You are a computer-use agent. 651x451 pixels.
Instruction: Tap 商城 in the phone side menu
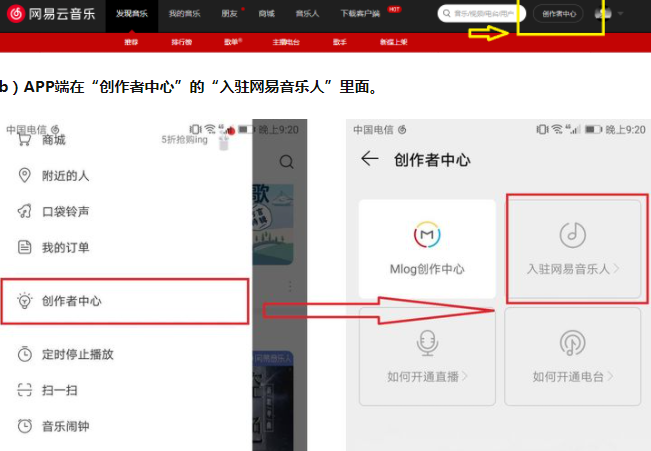pyautogui.click(x=54, y=140)
